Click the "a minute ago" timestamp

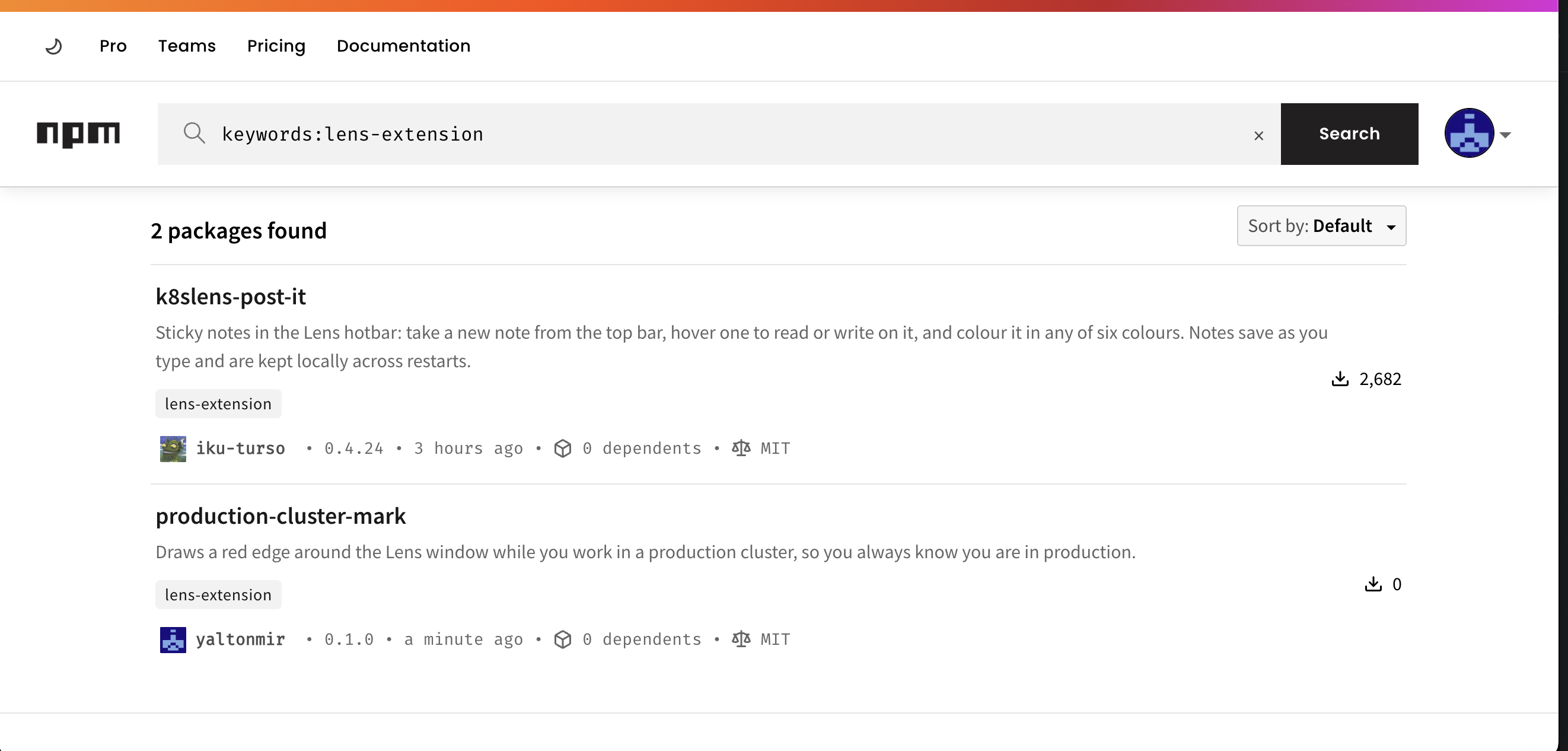(463, 639)
